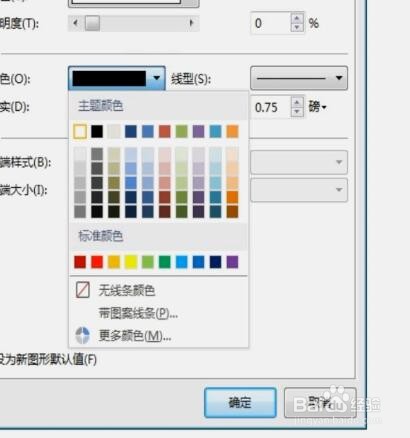Increase transparency percentage with up arrow
Screen dimensions: 410x438
(x=297, y=18)
